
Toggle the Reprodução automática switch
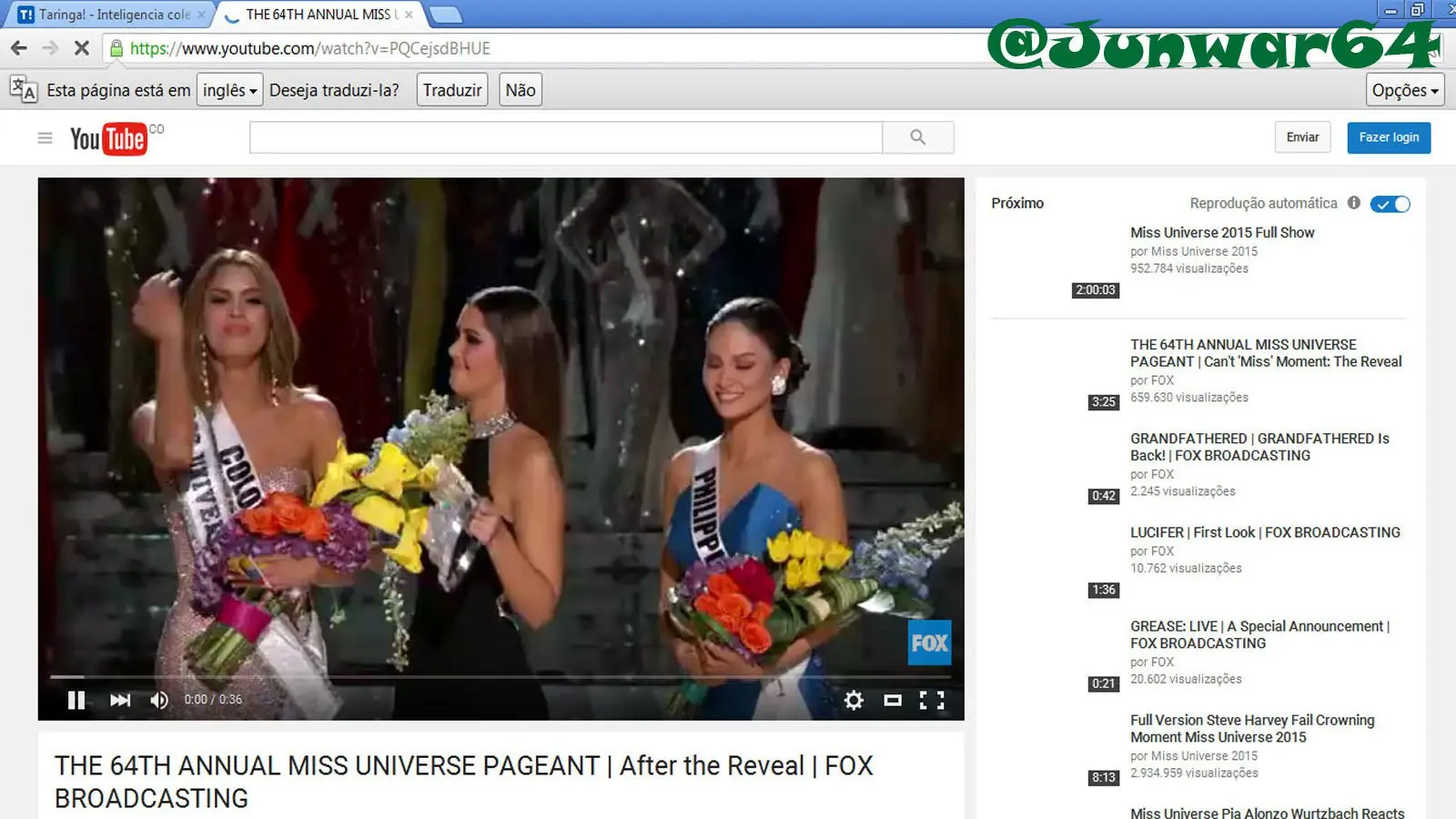(x=1390, y=204)
